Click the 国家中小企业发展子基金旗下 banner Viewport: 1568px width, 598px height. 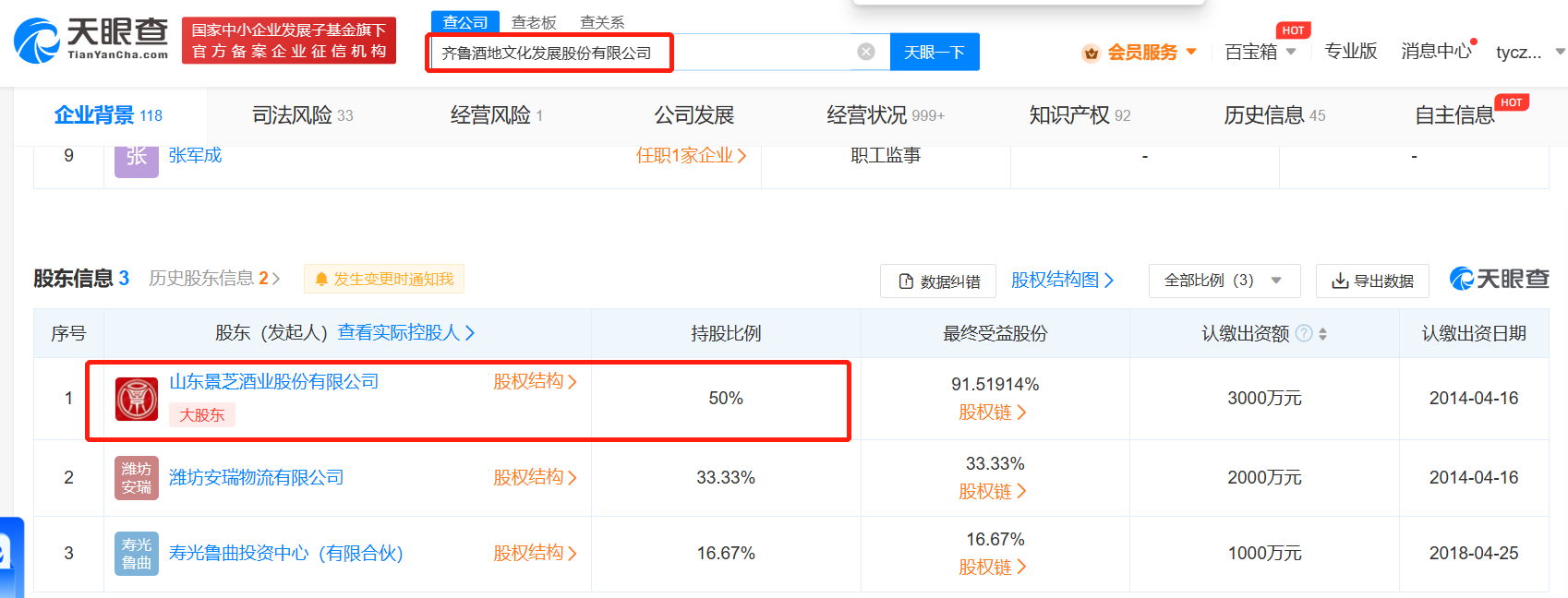(289, 41)
